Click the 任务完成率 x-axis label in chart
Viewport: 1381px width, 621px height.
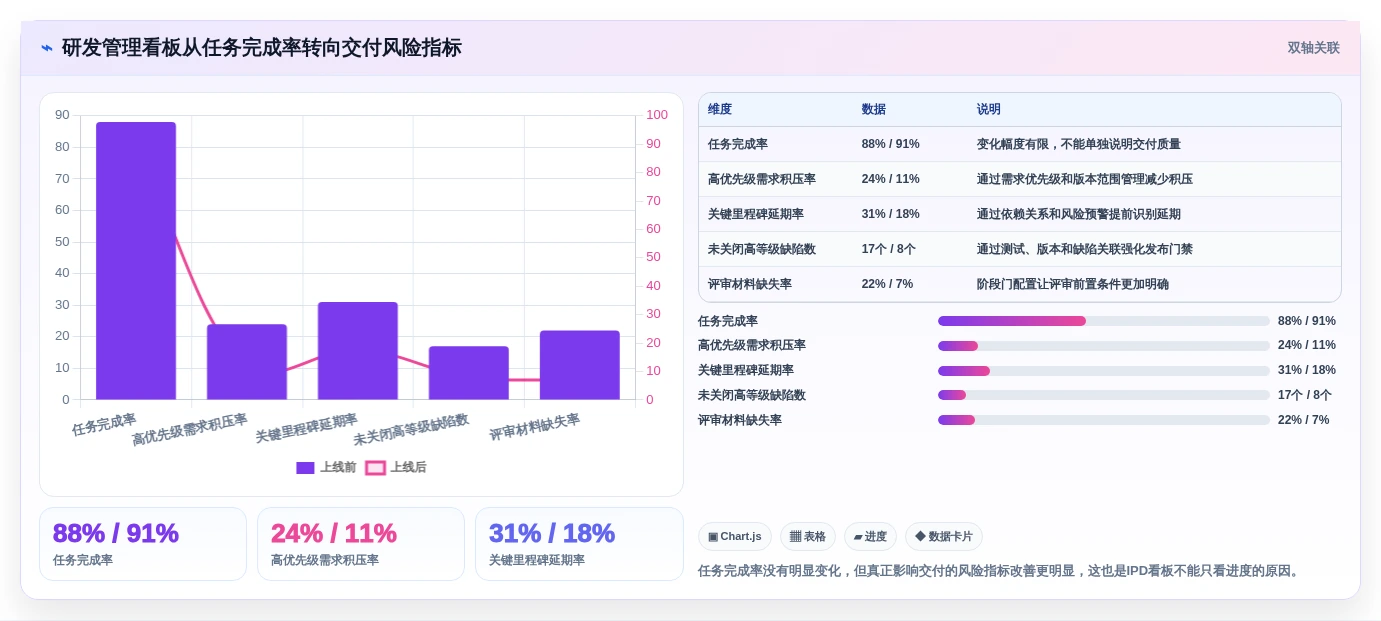104,425
